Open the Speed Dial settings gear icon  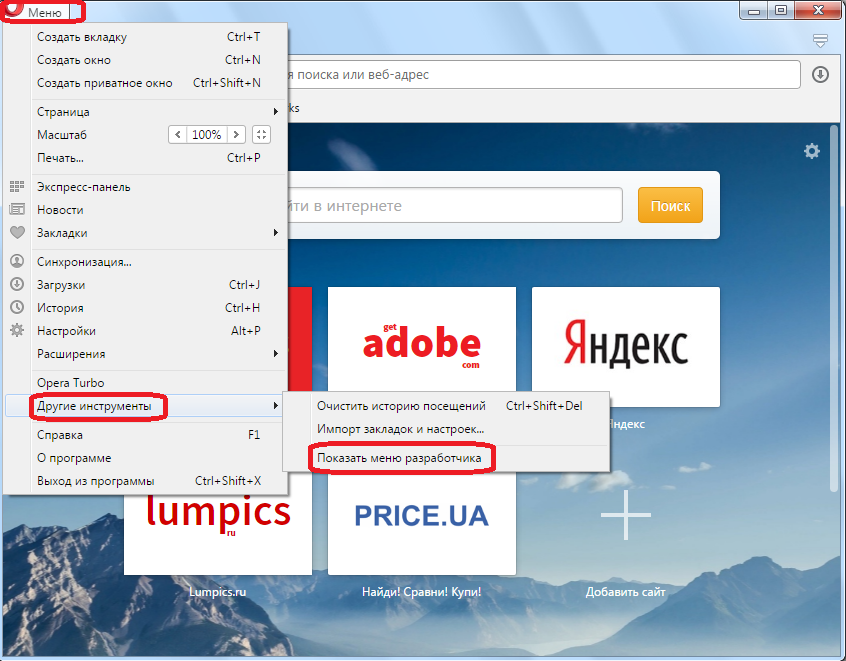click(811, 151)
